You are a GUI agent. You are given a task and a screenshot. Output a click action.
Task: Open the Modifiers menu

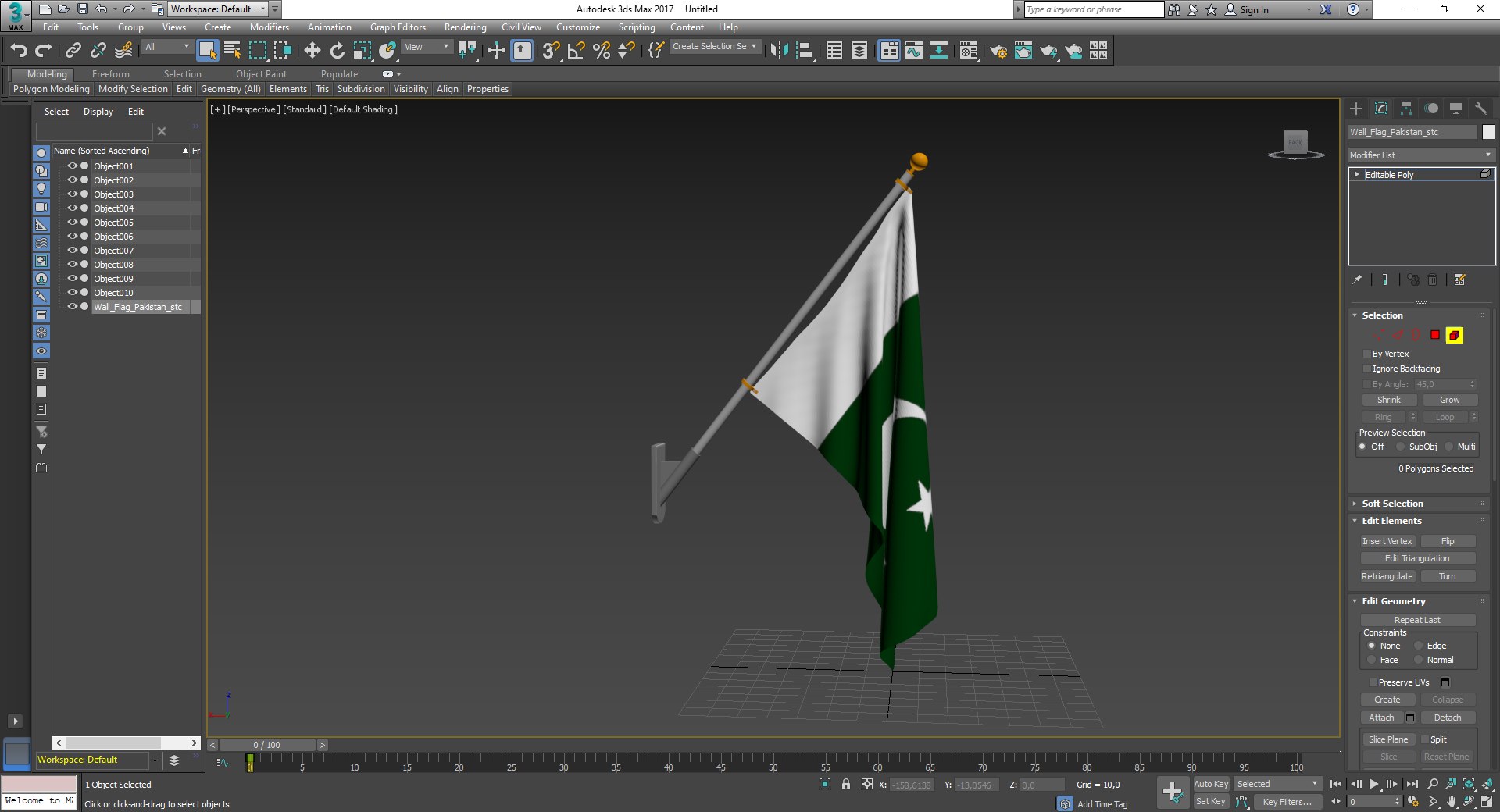click(270, 27)
